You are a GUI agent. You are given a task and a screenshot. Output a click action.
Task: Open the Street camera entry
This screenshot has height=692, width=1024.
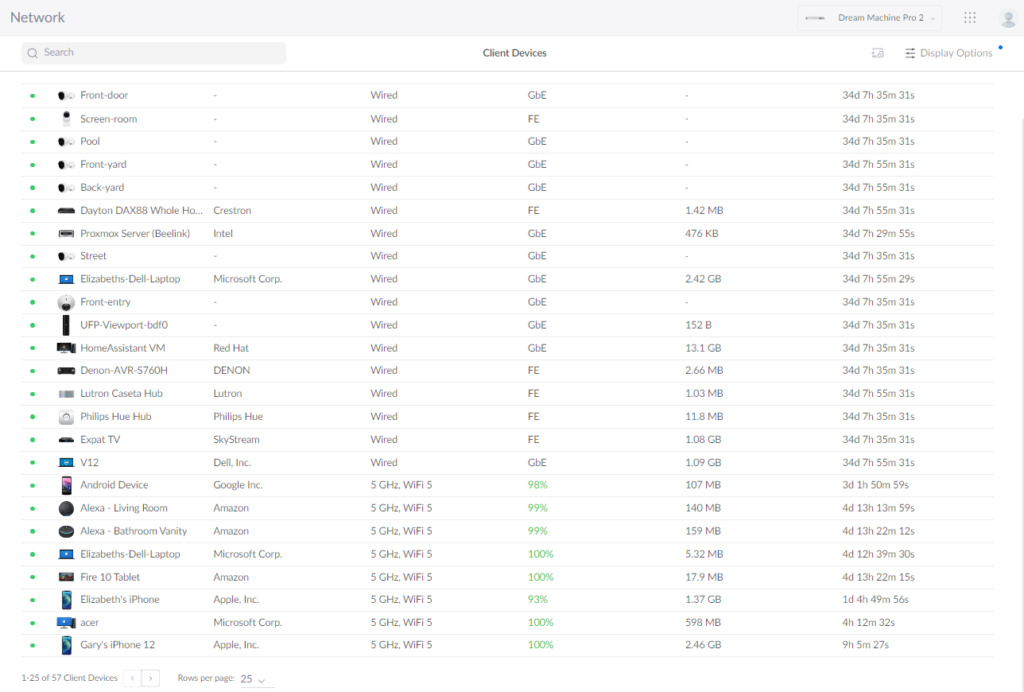(x=507, y=256)
